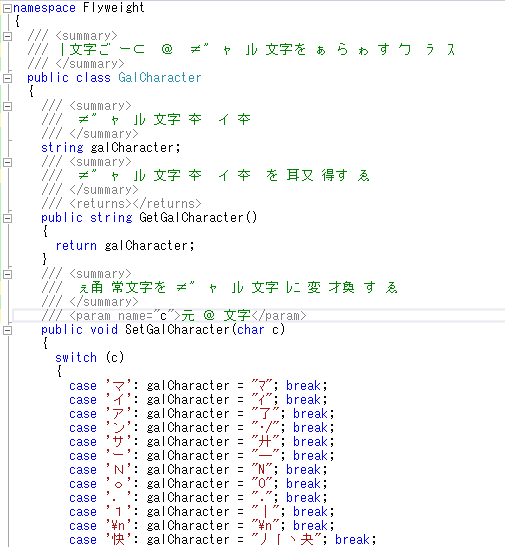The width and height of the screenshot is (505, 547).
Task: Click the param name="c" comment line
Action: (x=174, y=316)
